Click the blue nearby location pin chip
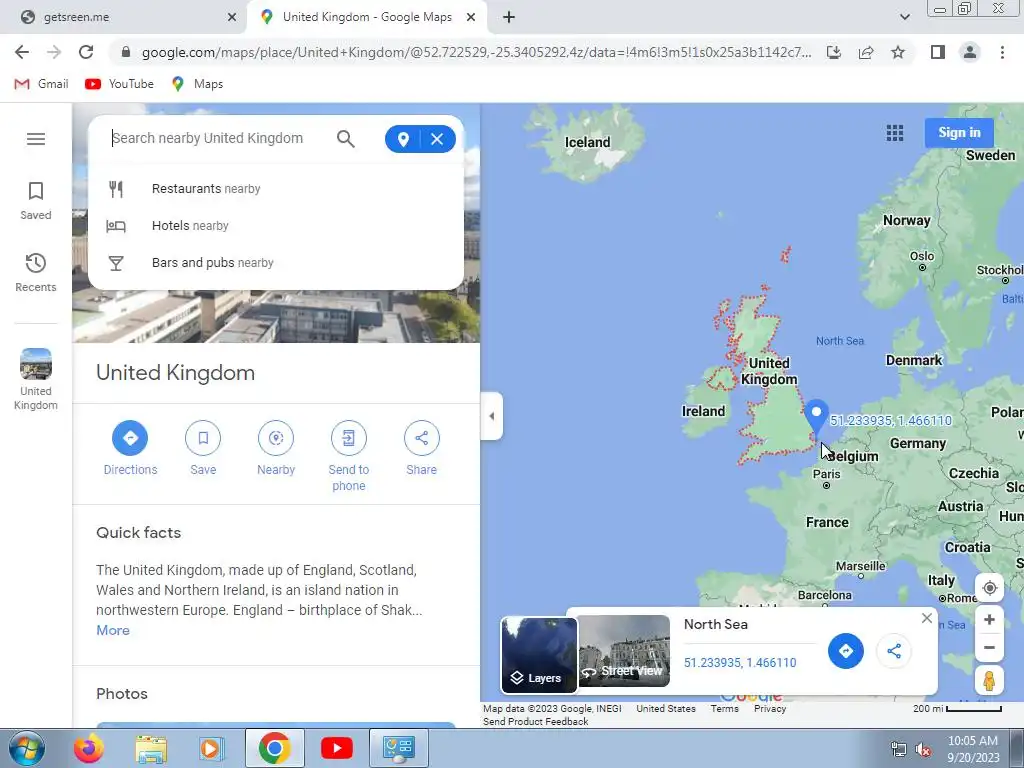 403,139
